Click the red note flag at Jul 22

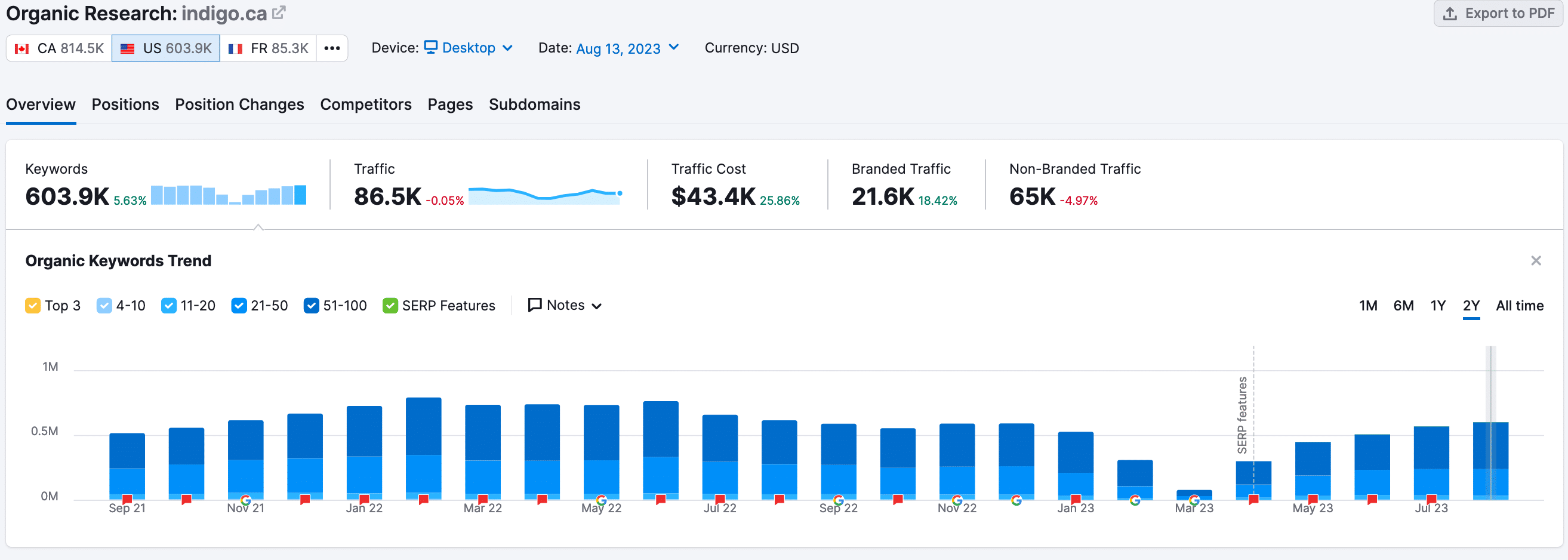pyautogui.click(x=720, y=500)
